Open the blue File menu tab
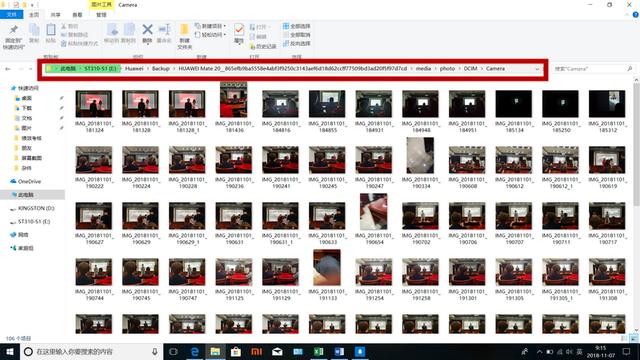The image size is (640, 360). point(11,14)
